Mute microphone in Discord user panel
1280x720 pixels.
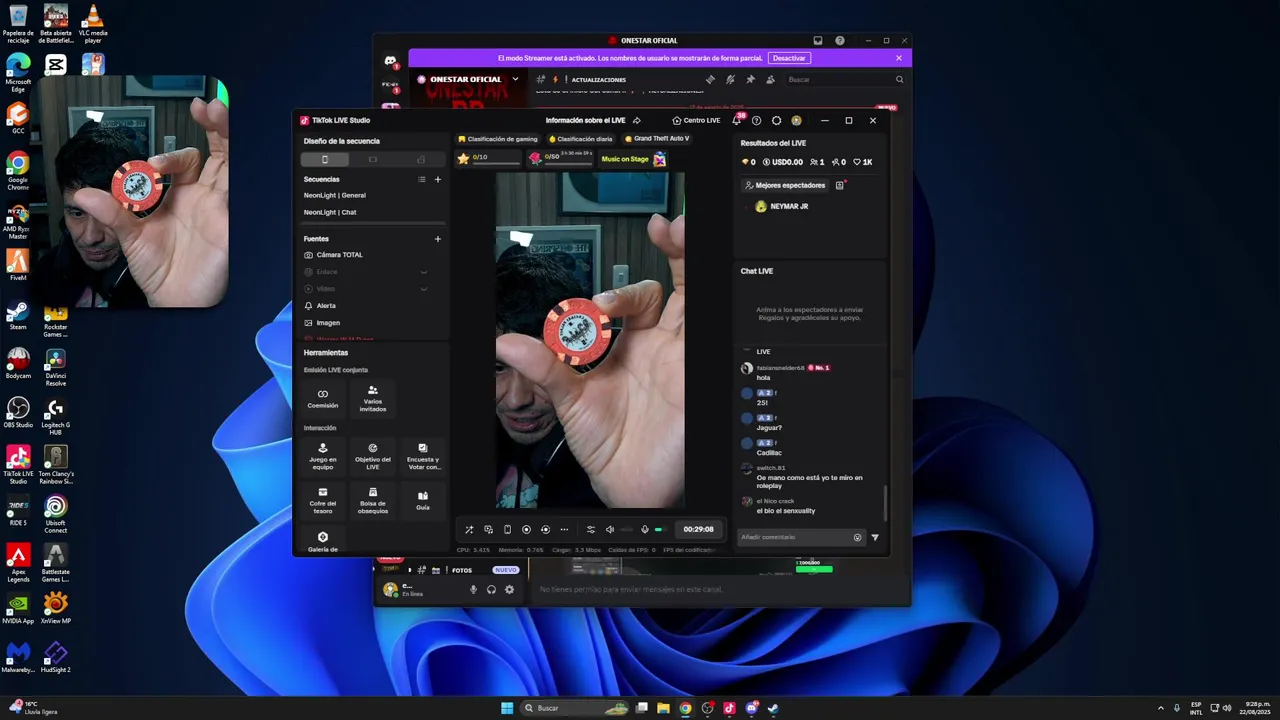pyautogui.click(x=474, y=589)
